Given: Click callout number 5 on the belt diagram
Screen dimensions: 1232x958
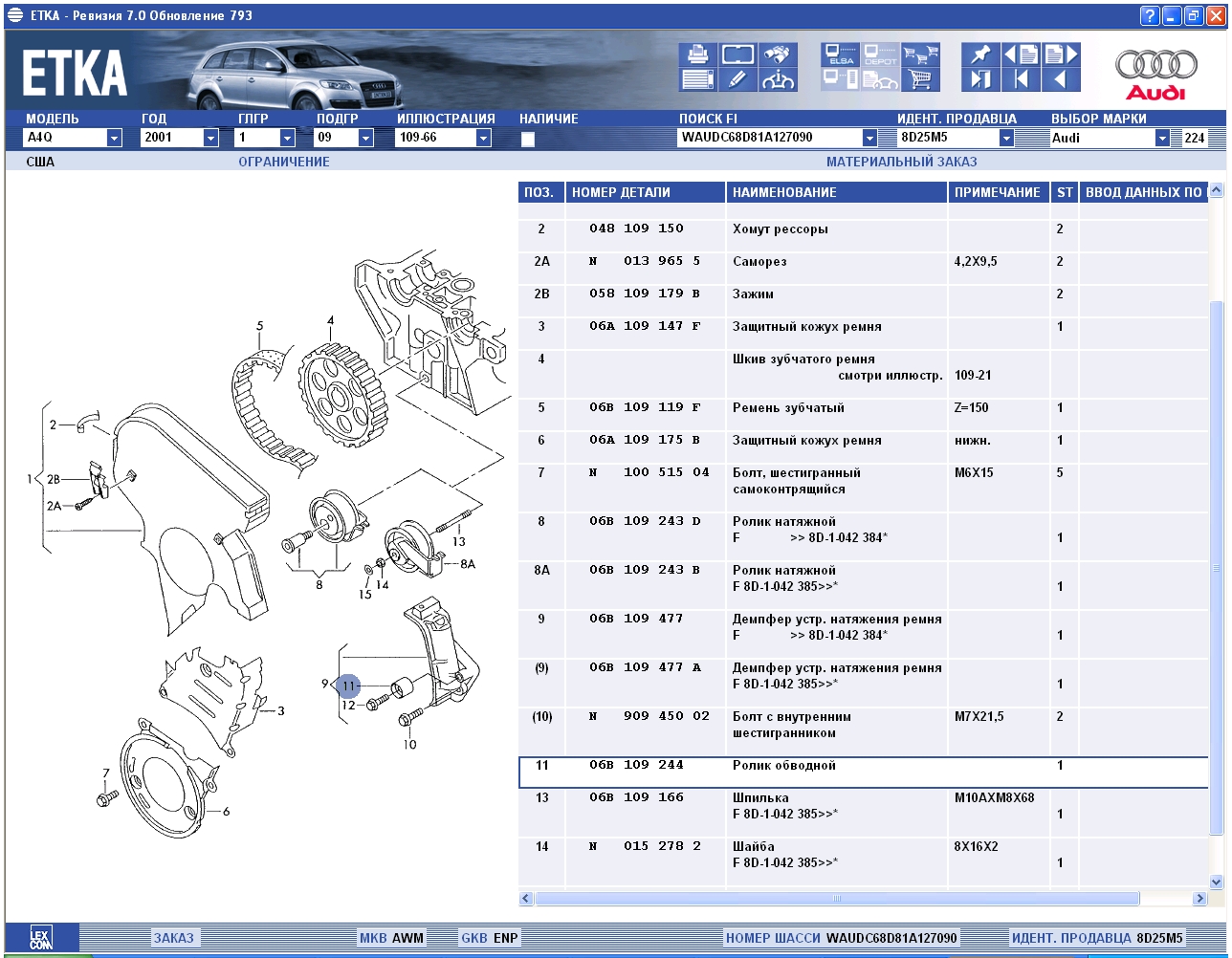Looking at the screenshot, I should point(259,327).
